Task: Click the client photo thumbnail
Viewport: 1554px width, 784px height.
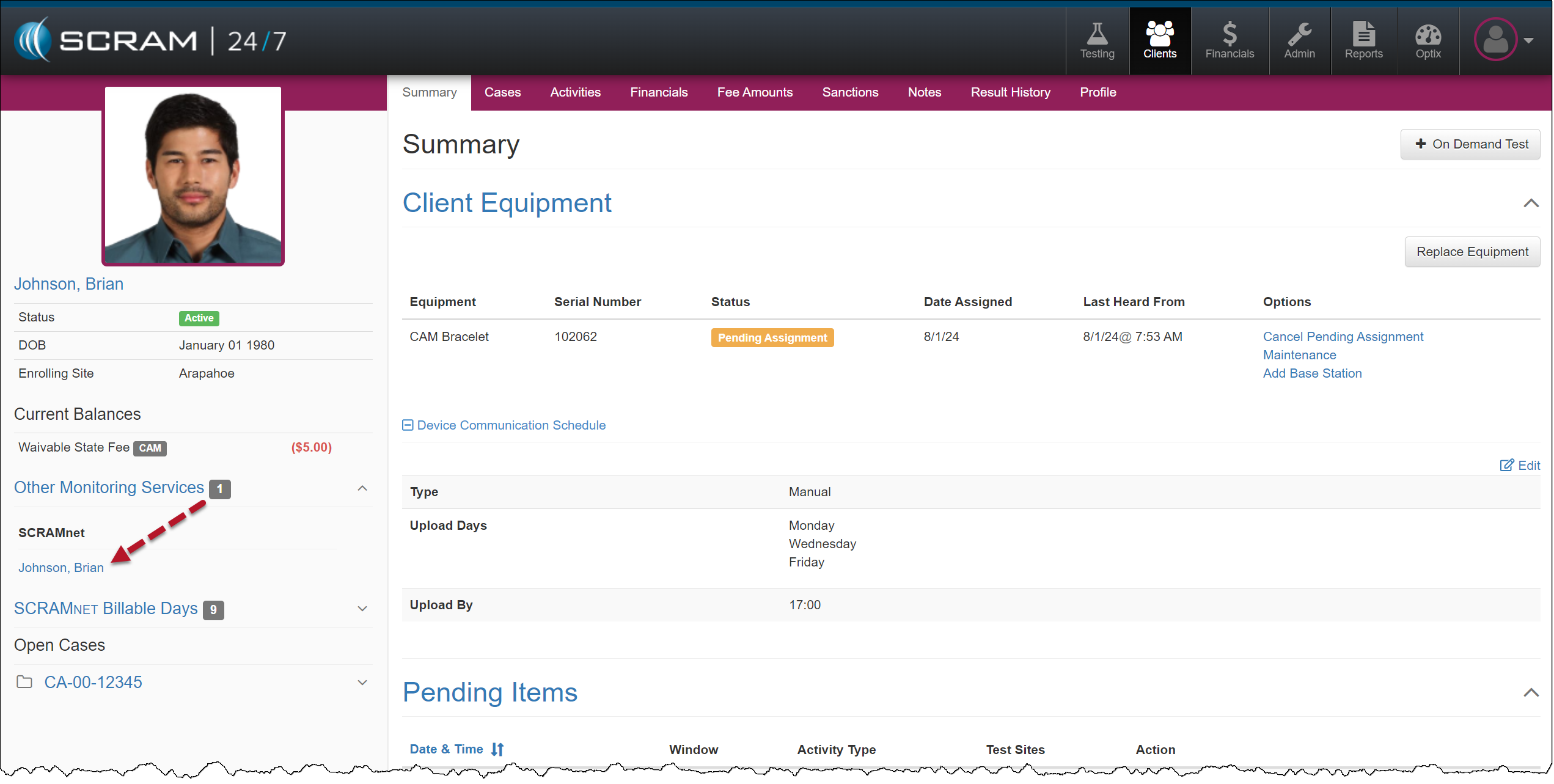Action: tap(193, 175)
